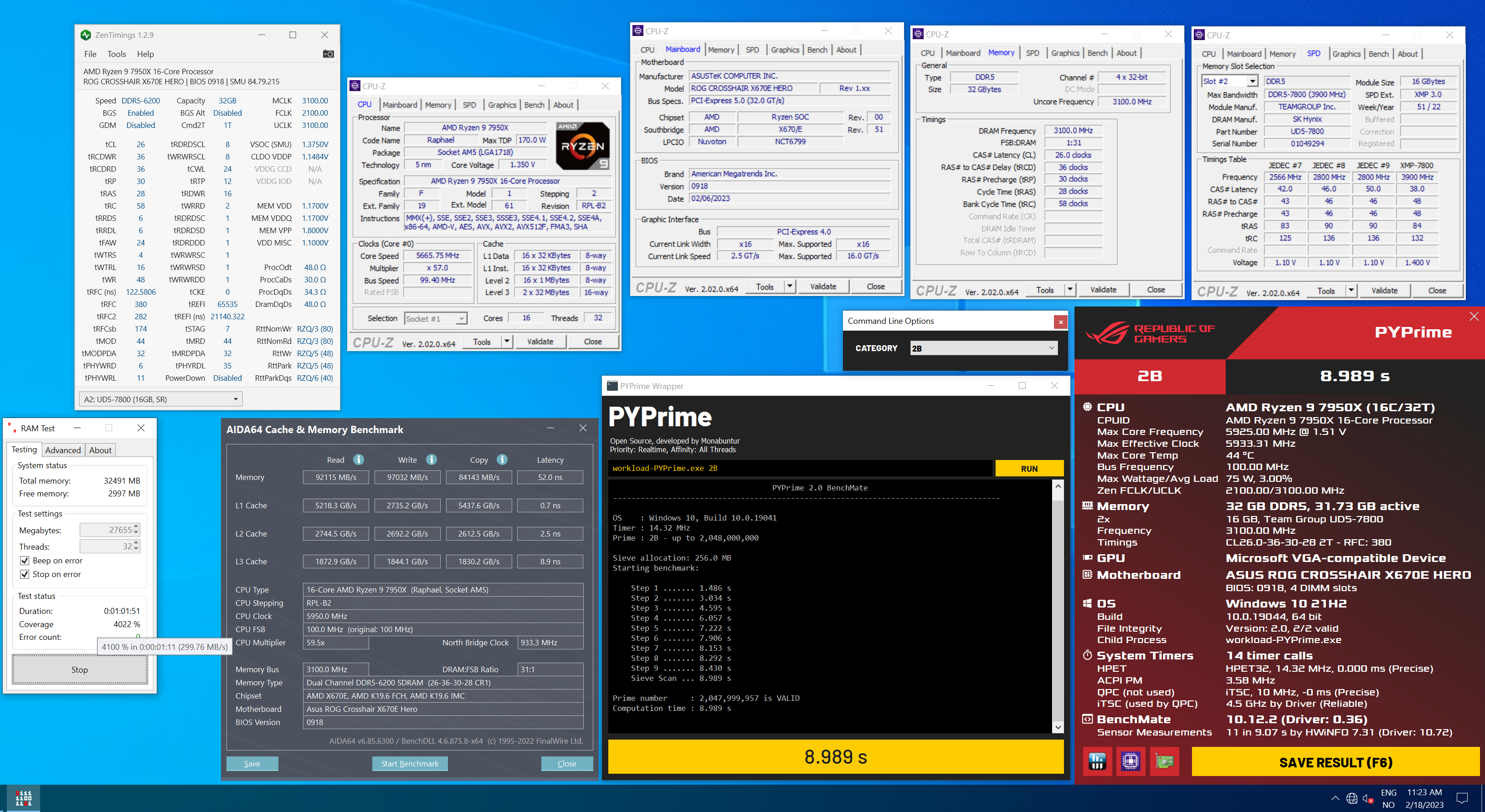Open HWiNFO icon in BenchMate panel
1485x812 pixels.
(1097, 762)
